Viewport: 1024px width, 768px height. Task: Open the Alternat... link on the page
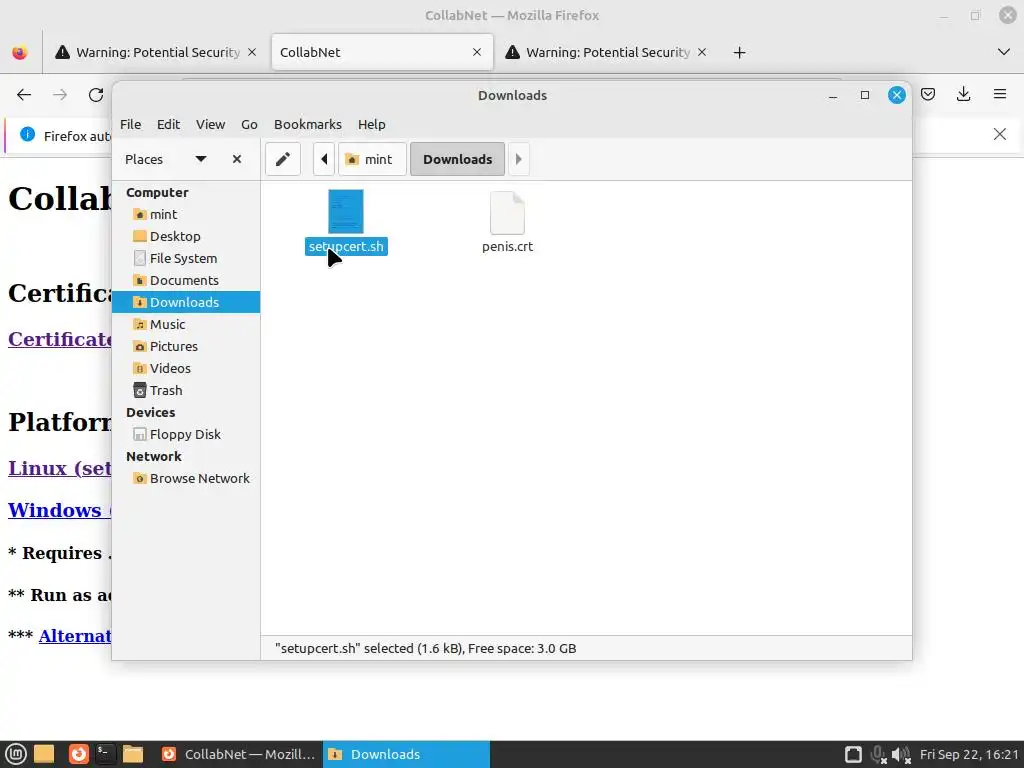click(75, 635)
